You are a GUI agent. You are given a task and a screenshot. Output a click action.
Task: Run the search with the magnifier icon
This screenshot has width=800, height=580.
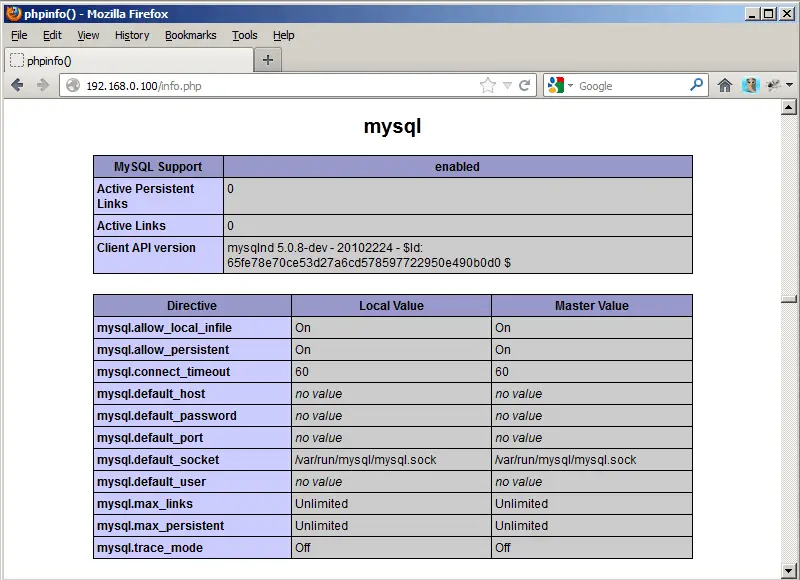click(696, 85)
